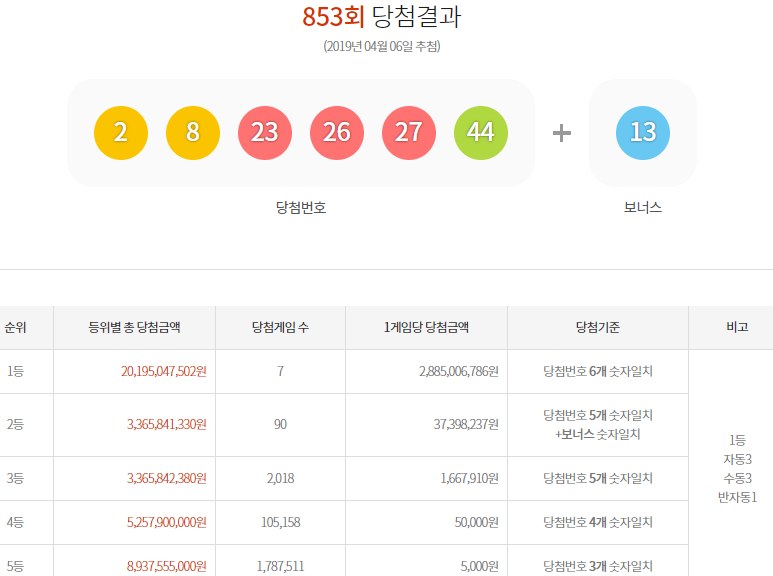The width and height of the screenshot is (773, 576).
Task: Click the red ball numbered 23
Action: (265, 133)
